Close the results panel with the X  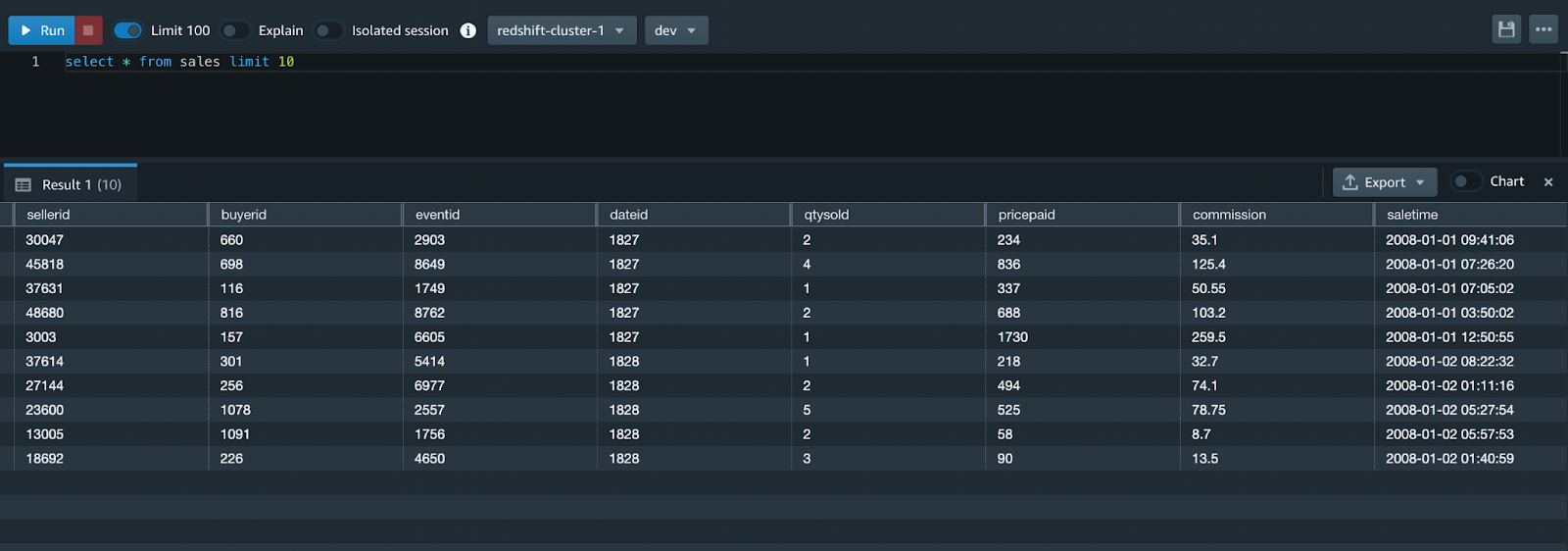(x=1548, y=182)
